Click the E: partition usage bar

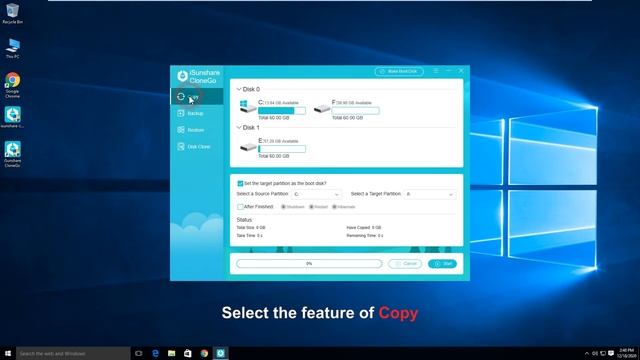(x=282, y=149)
